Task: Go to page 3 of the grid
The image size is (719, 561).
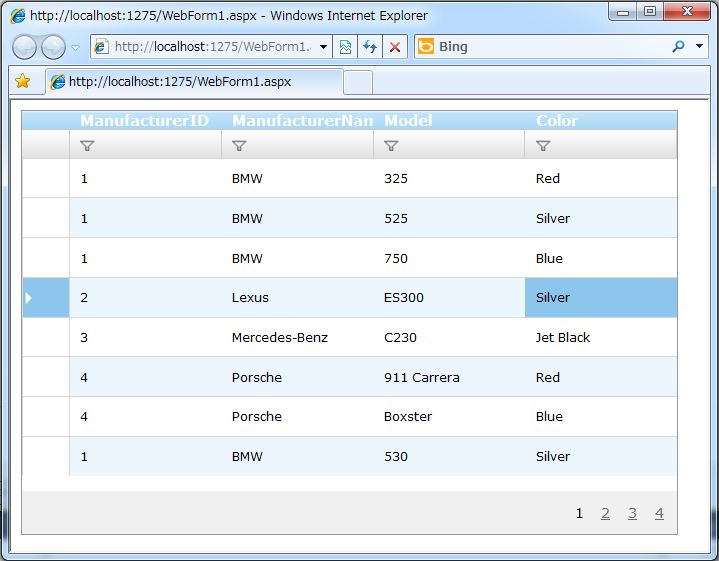Action: point(632,513)
